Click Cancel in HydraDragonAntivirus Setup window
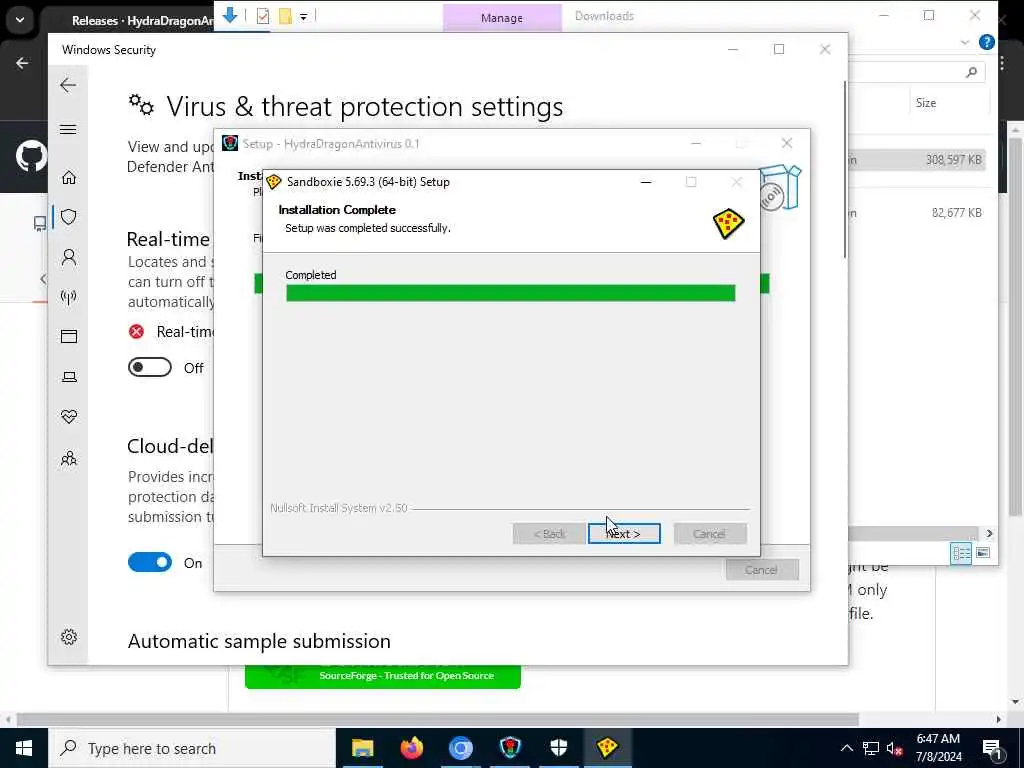 [x=761, y=569]
